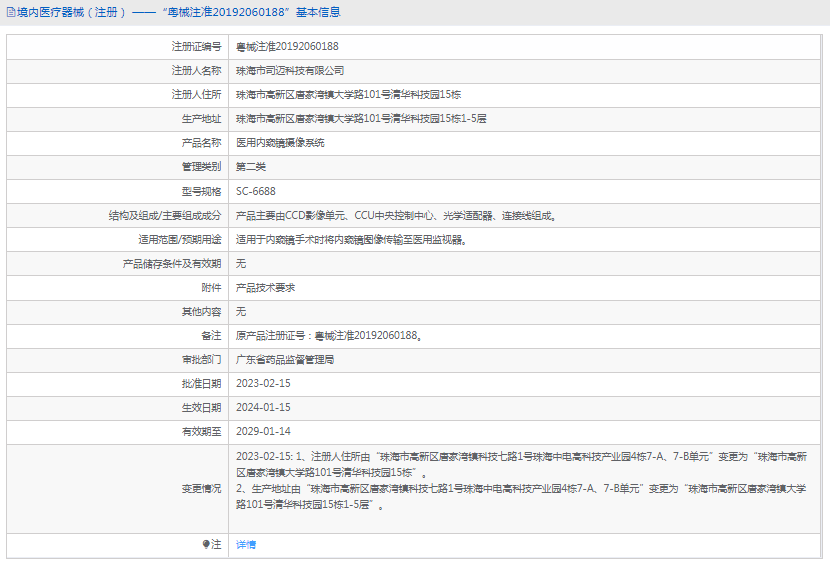Click registrant name 珠海市司迈科技有限公司
The height and width of the screenshot is (565, 830).
click(290, 70)
